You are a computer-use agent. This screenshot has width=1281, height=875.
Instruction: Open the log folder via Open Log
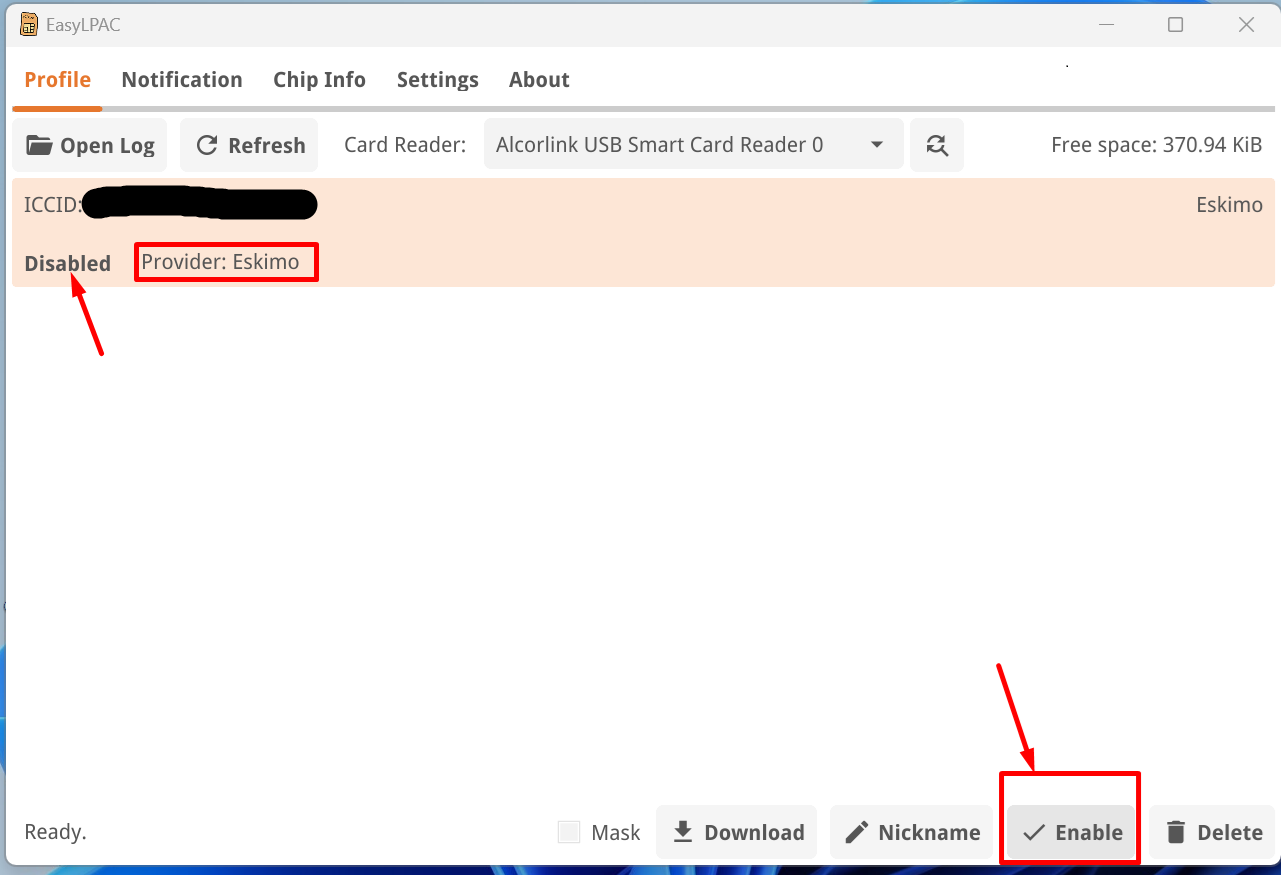point(90,146)
